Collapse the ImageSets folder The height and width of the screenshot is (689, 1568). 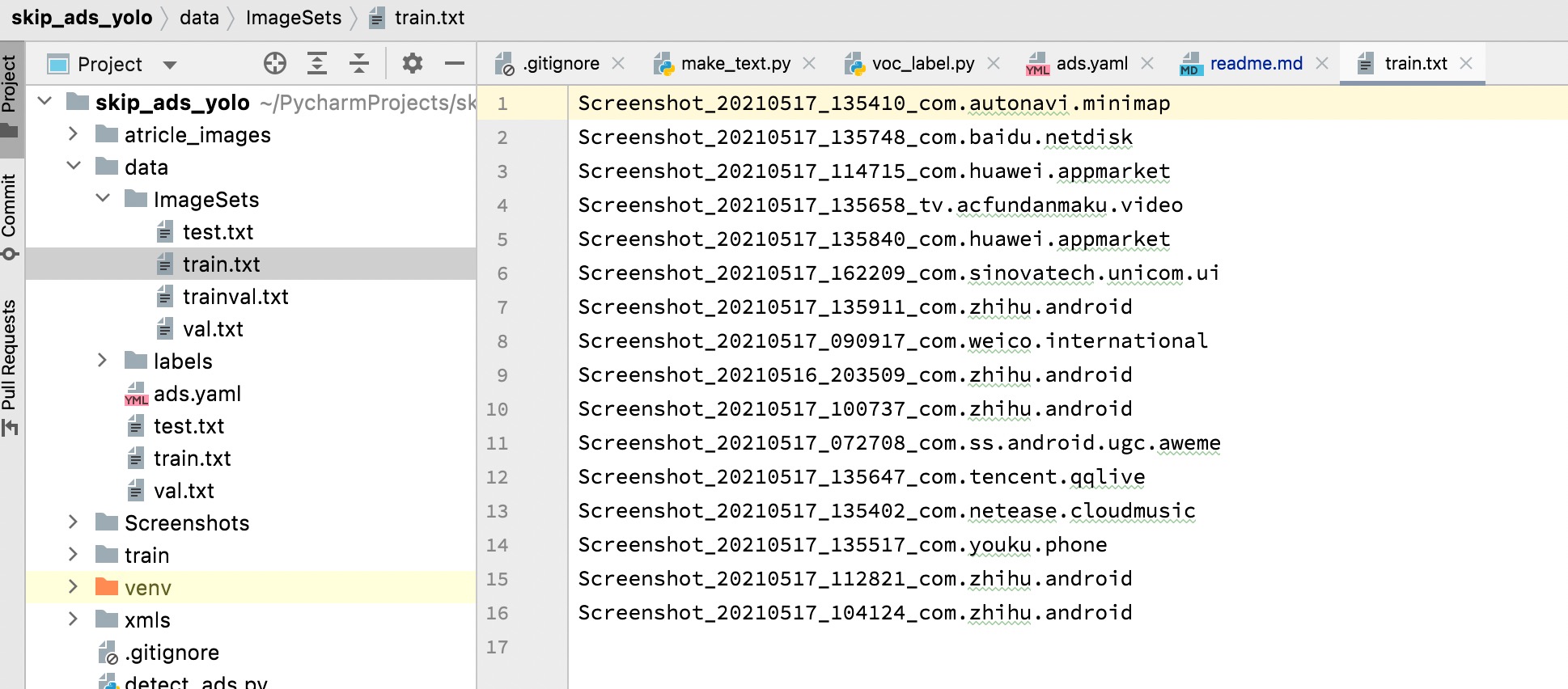[103, 198]
